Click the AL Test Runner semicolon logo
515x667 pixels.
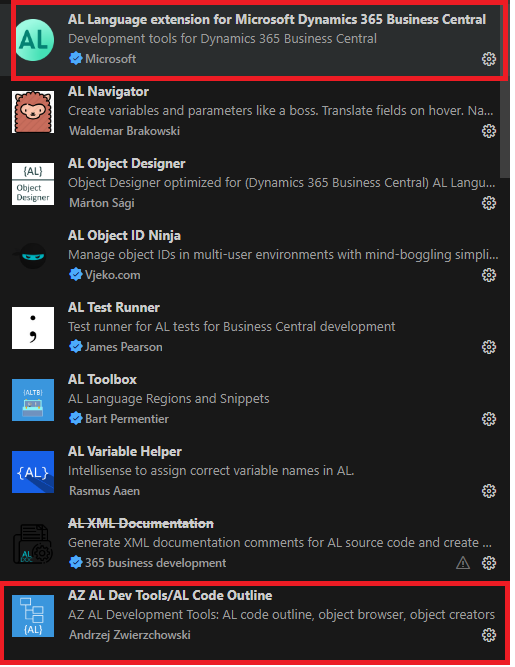33,328
